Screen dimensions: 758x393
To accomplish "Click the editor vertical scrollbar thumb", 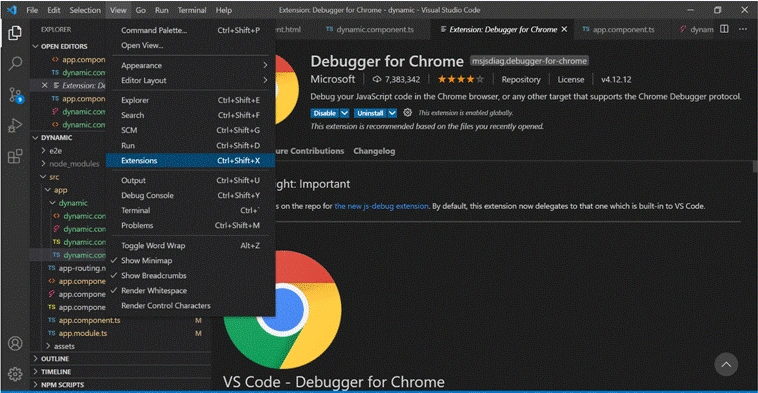I will tap(755, 167).
